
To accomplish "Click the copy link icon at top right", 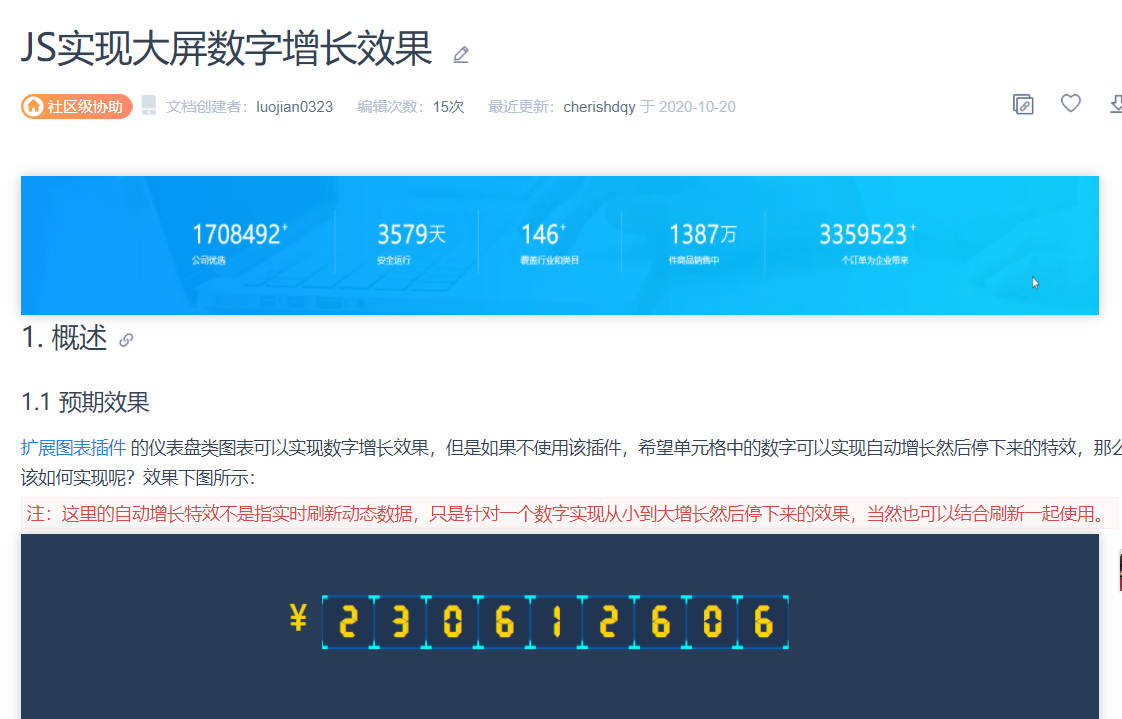I will tap(1023, 104).
